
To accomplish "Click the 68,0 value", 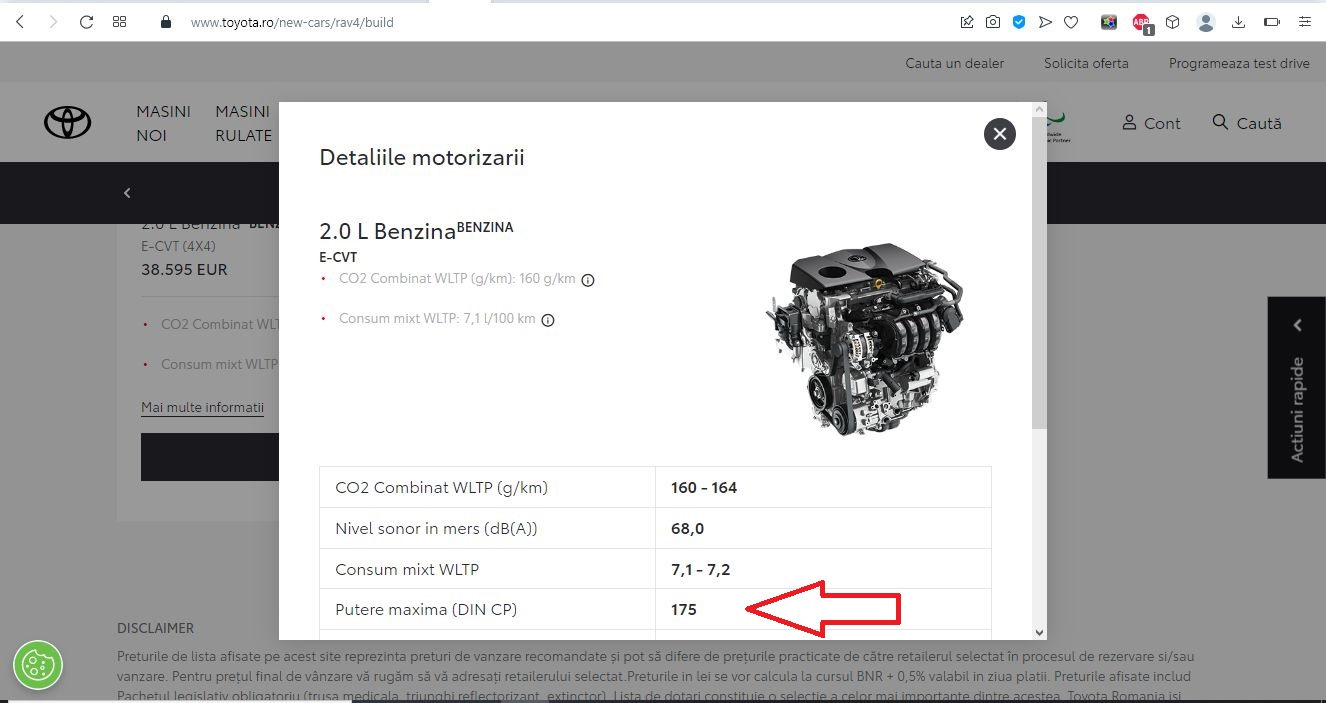I will pyautogui.click(x=687, y=529).
